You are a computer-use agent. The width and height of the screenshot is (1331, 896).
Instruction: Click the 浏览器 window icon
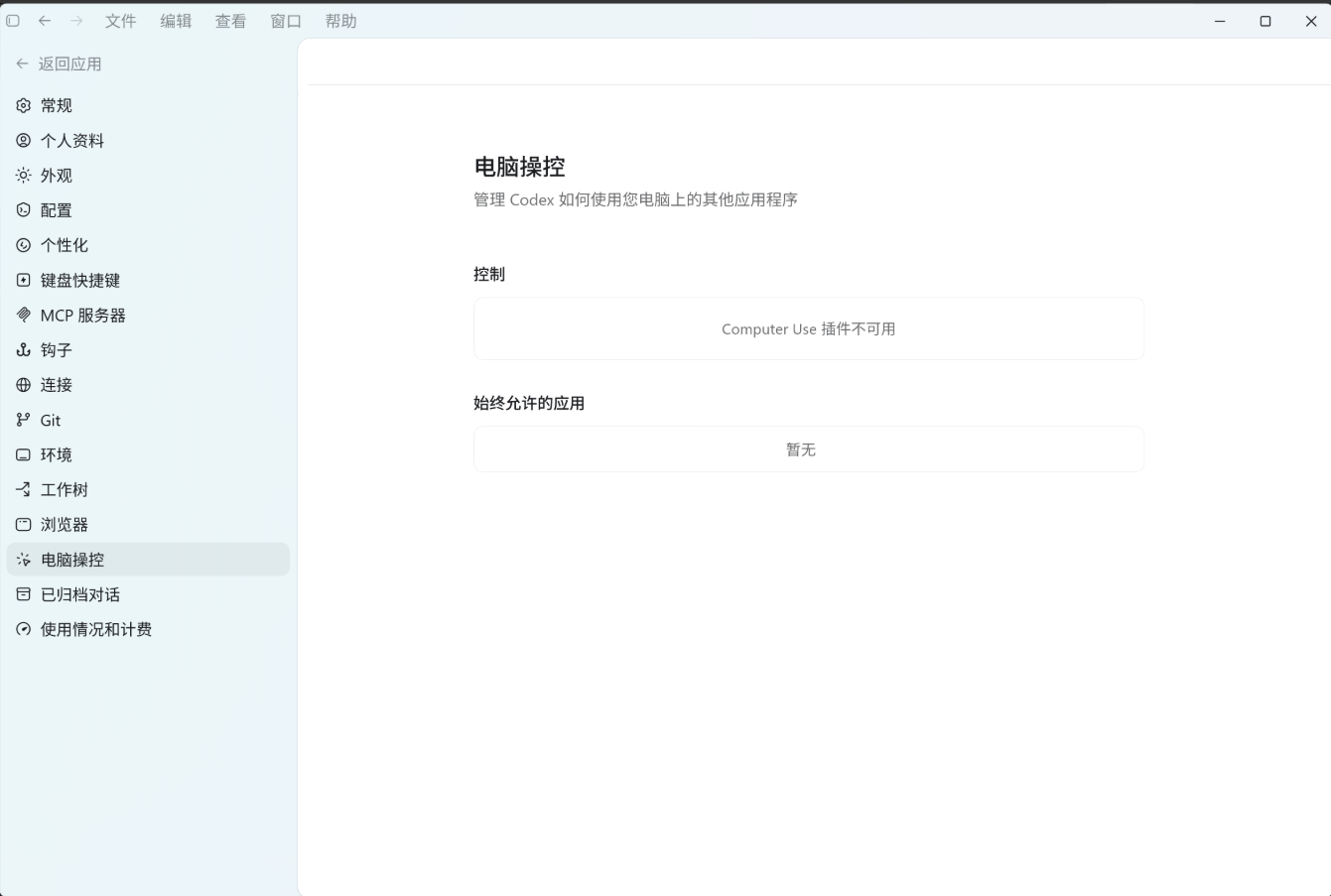tap(24, 524)
